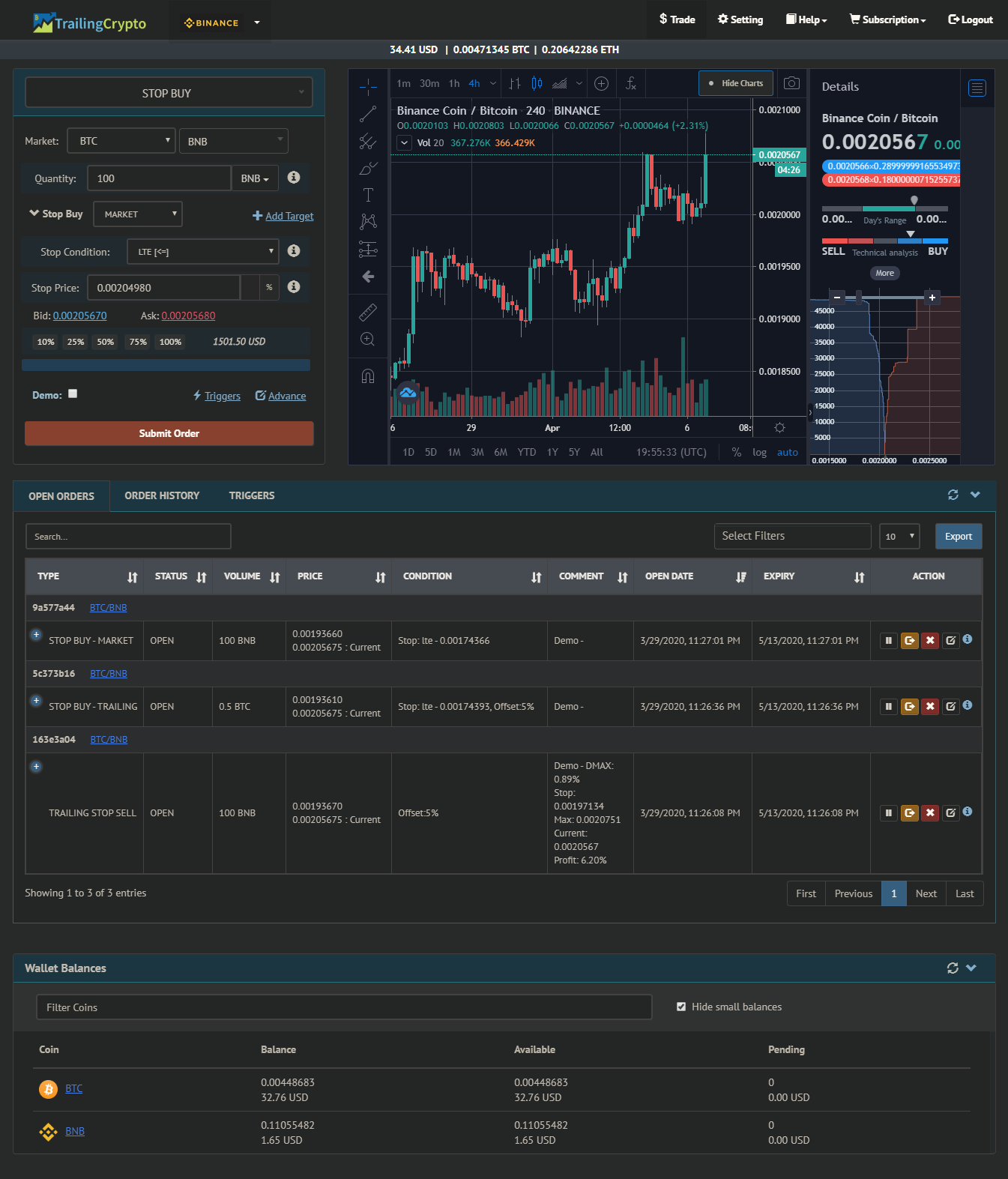Image resolution: width=1008 pixels, height=1179 pixels.
Task: Expand the 9a577a44 order row
Action: point(35,635)
